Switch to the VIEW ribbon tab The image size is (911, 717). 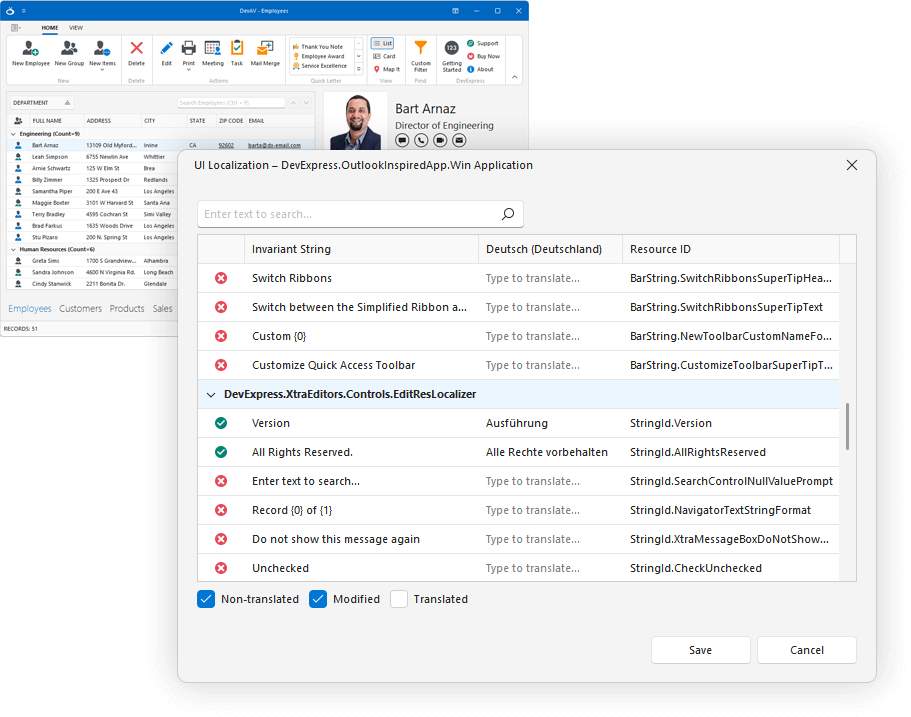click(x=76, y=27)
